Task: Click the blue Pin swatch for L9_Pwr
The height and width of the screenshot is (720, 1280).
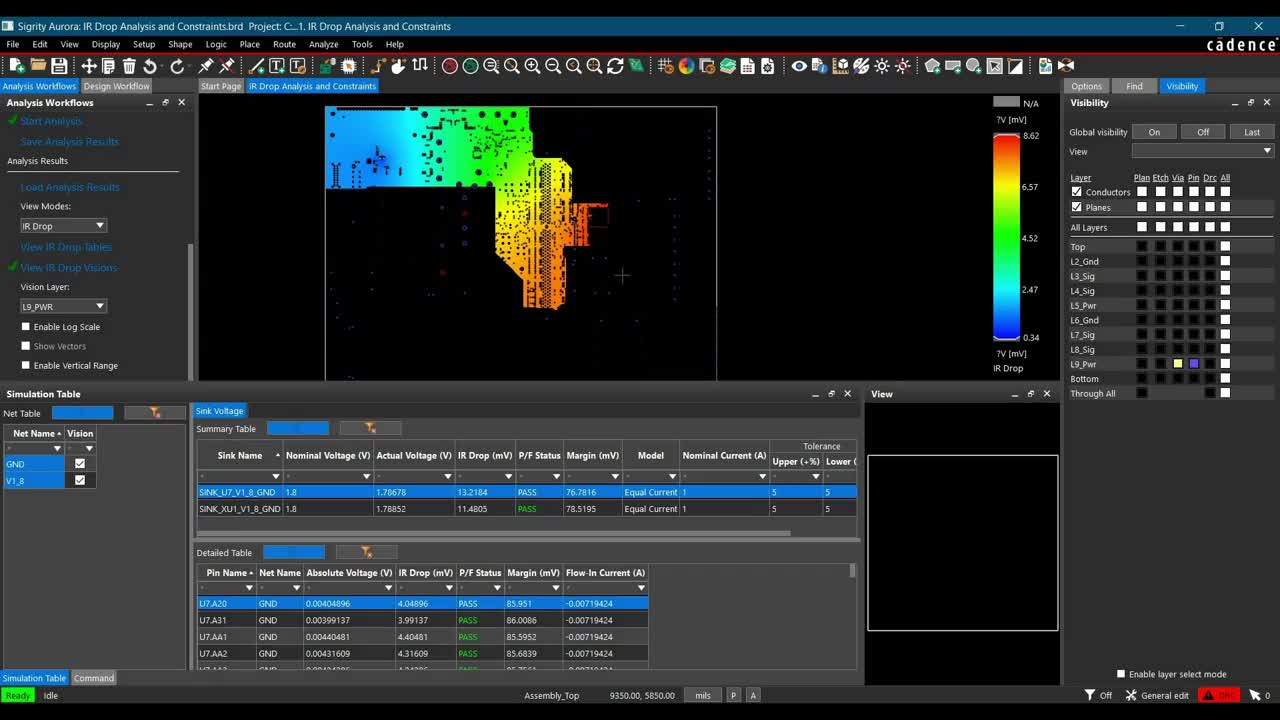Action: (x=1194, y=364)
